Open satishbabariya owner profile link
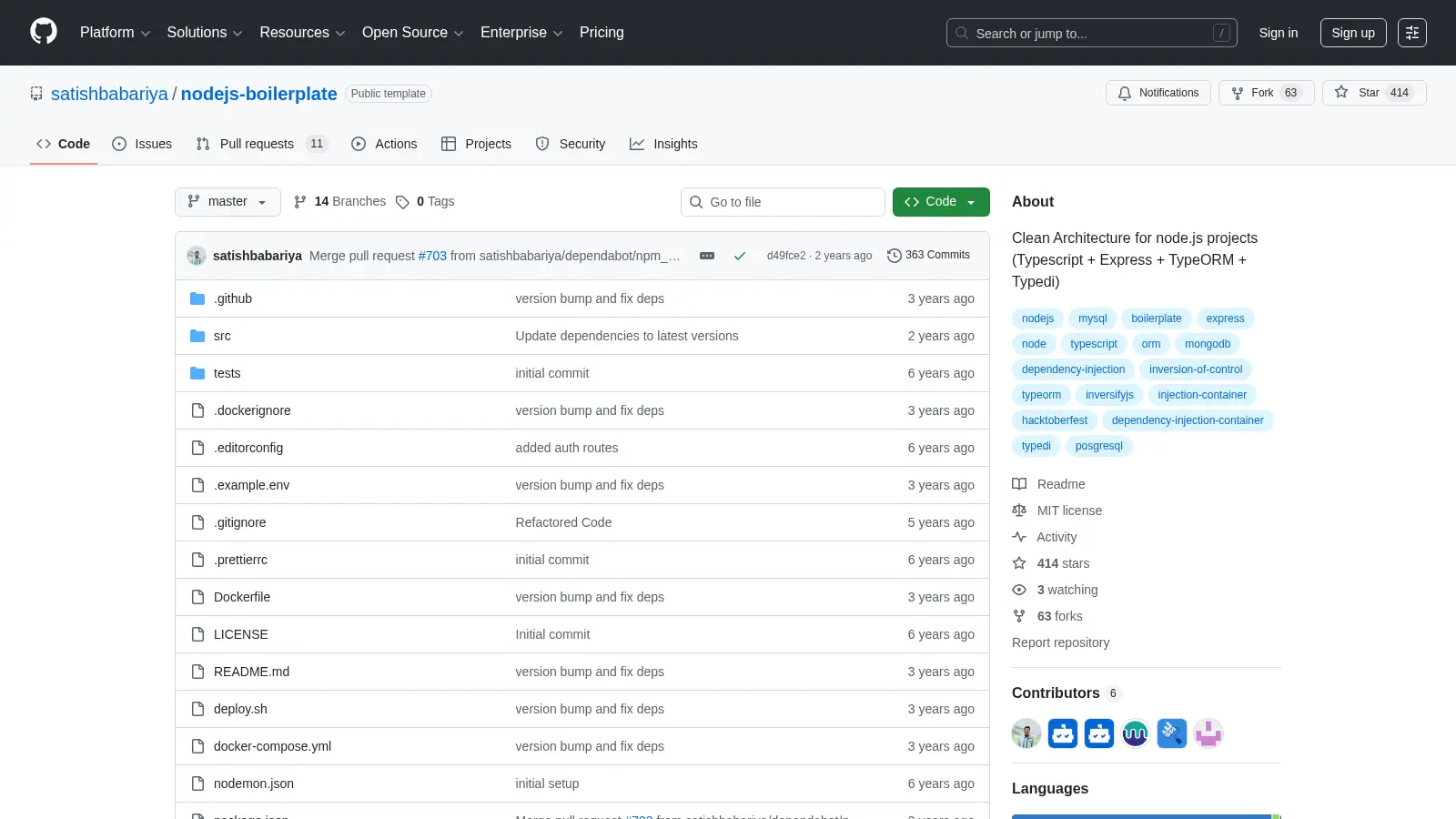This screenshot has height=819, width=1456. pyautogui.click(x=109, y=94)
